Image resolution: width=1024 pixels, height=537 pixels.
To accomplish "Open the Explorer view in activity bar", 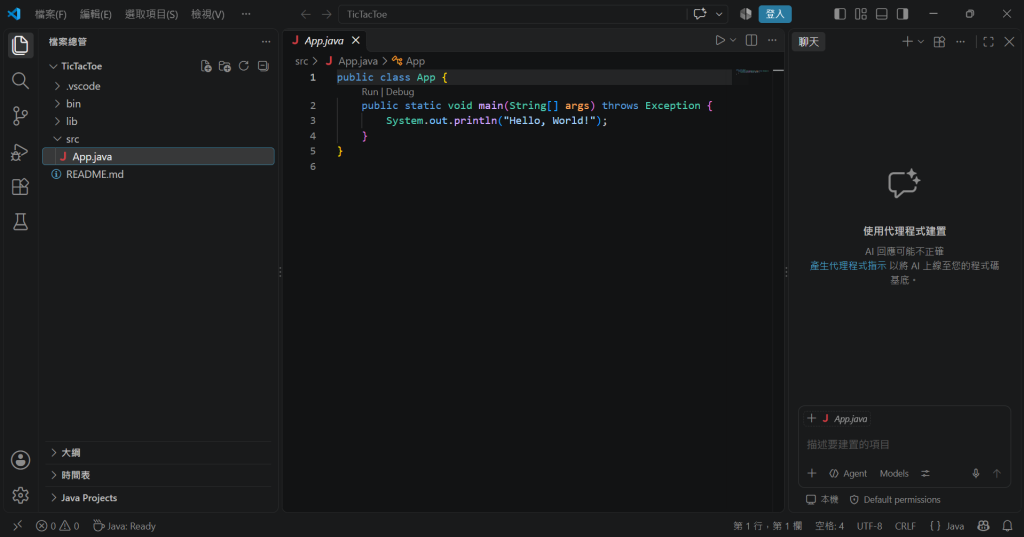I will [20, 45].
